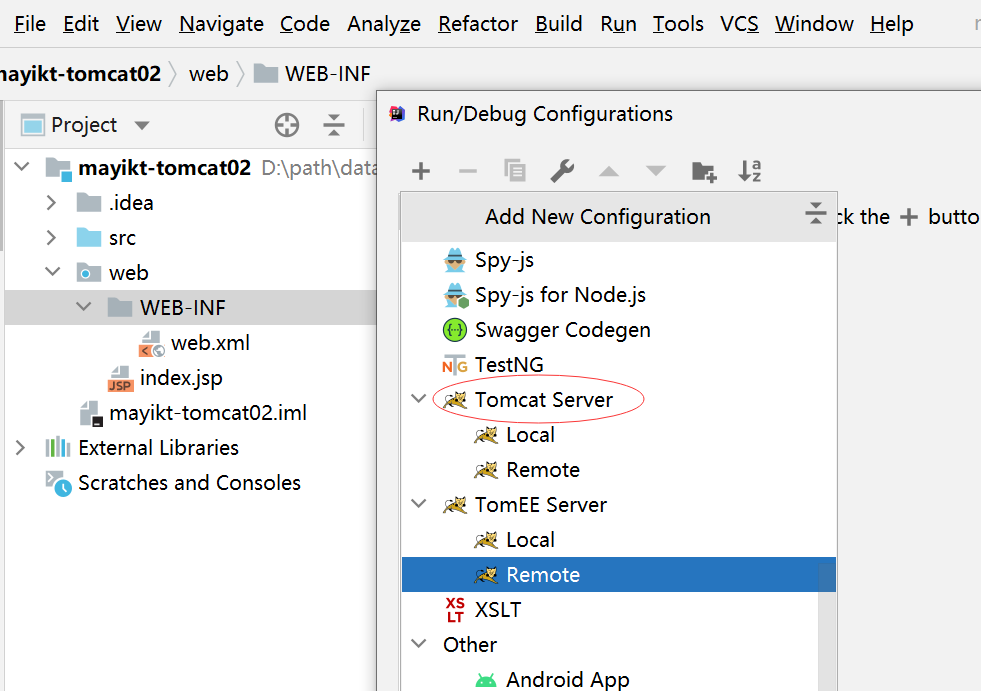Add a new configuration with the plus icon

[420, 171]
